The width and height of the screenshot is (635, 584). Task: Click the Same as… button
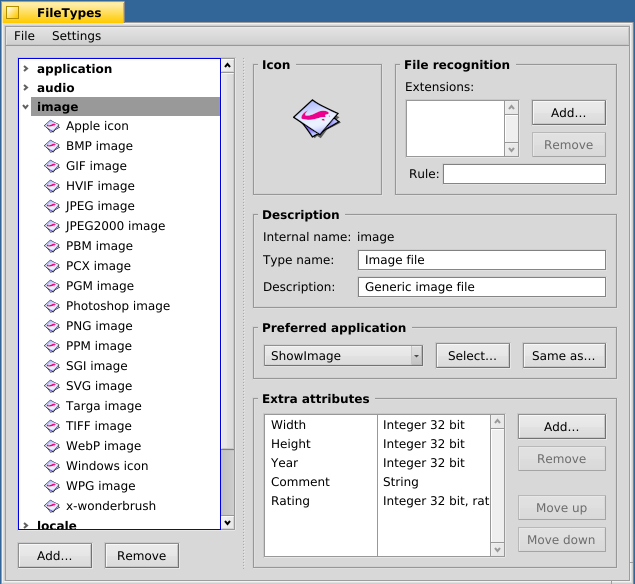click(x=564, y=356)
